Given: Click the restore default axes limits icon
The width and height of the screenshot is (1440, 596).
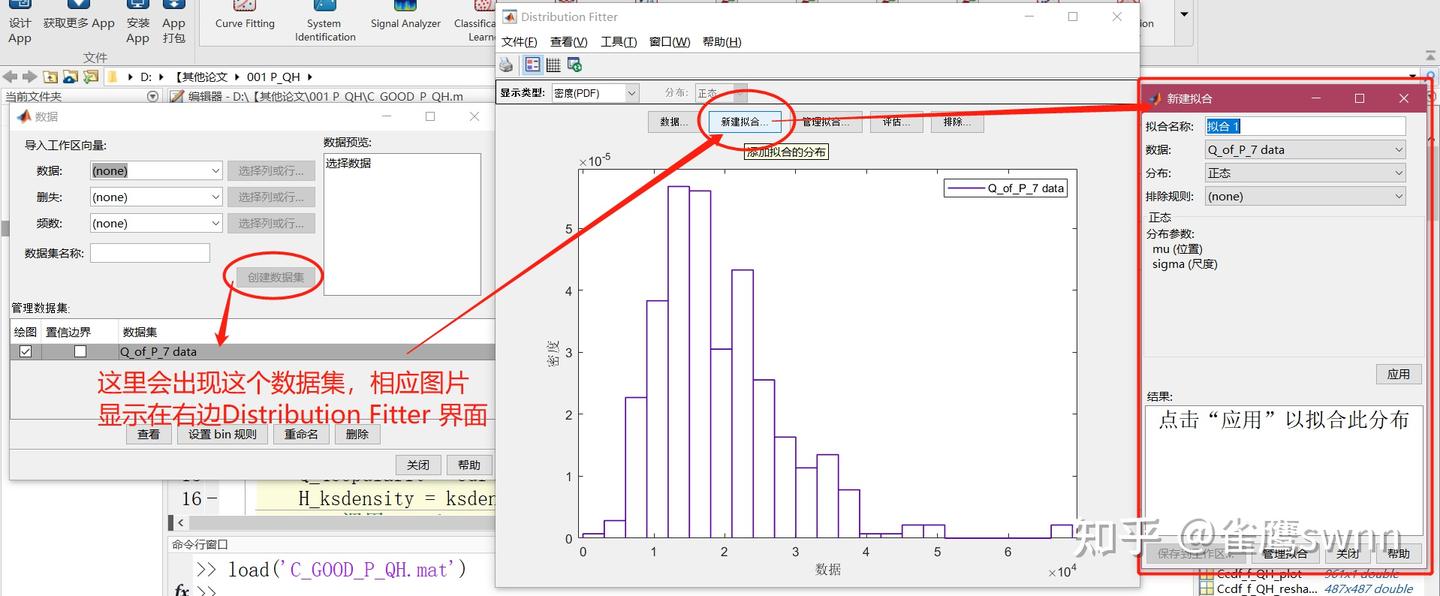Looking at the screenshot, I should pyautogui.click(x=574, y=65).
